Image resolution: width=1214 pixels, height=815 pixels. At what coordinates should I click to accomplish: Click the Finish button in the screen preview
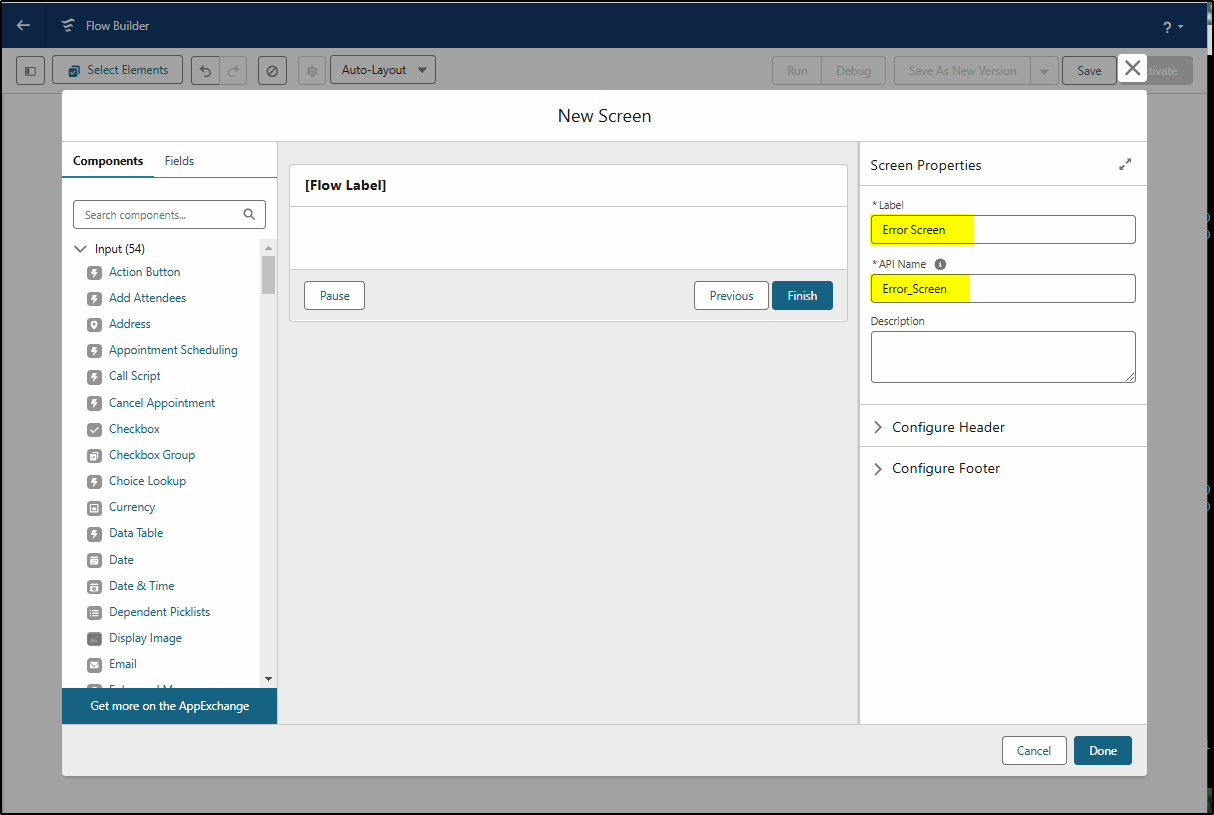pyautogui.click(x=802, y=295)
